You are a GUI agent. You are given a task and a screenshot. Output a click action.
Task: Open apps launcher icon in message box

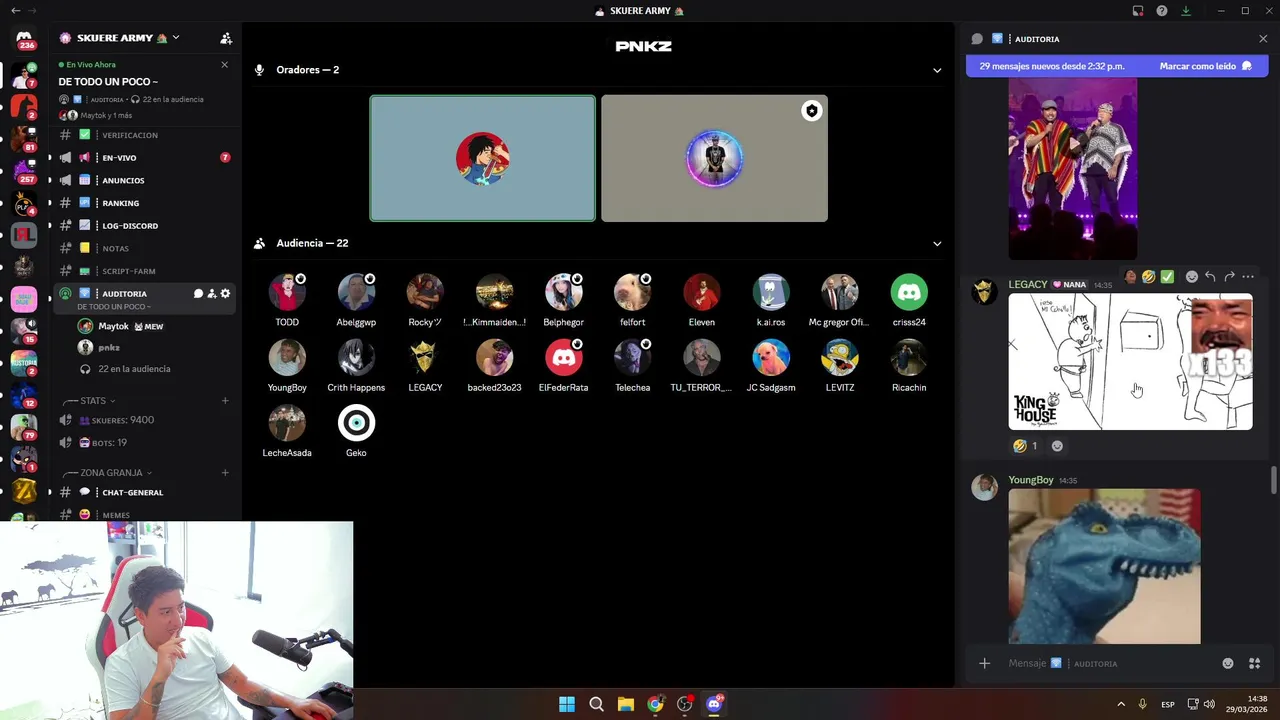point(1254,663)
